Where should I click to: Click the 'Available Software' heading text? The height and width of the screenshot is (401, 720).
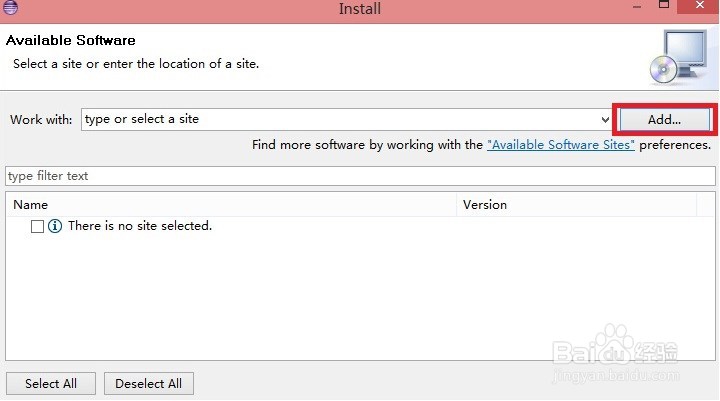point(71,40)
